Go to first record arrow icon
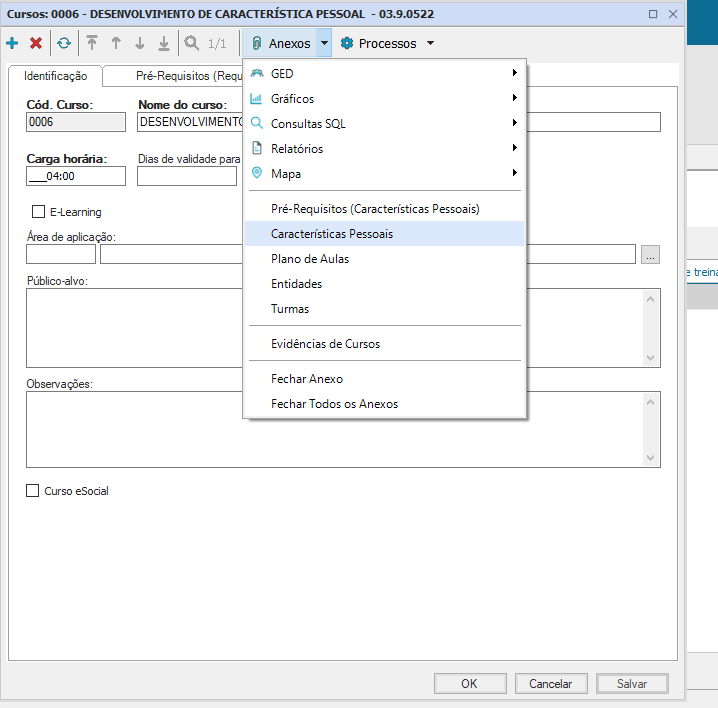Image resolution: width=718 pixels, height=708 pixels. point(92,43)
